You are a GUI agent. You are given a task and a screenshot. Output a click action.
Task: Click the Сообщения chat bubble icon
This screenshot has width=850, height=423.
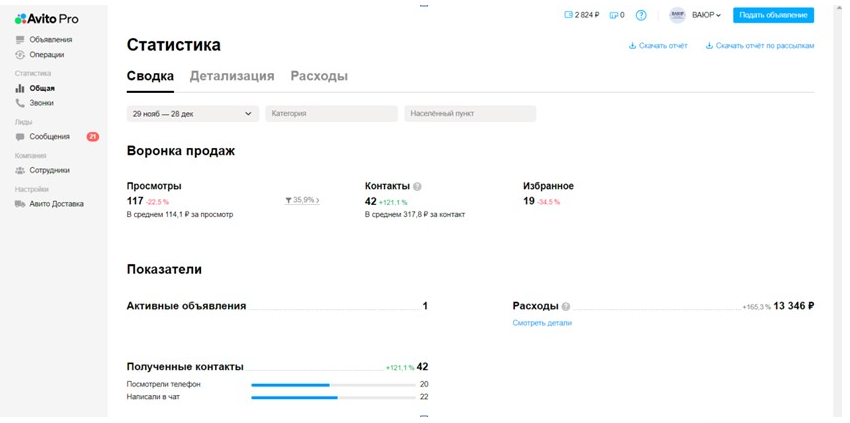click(x=20, y=137)
